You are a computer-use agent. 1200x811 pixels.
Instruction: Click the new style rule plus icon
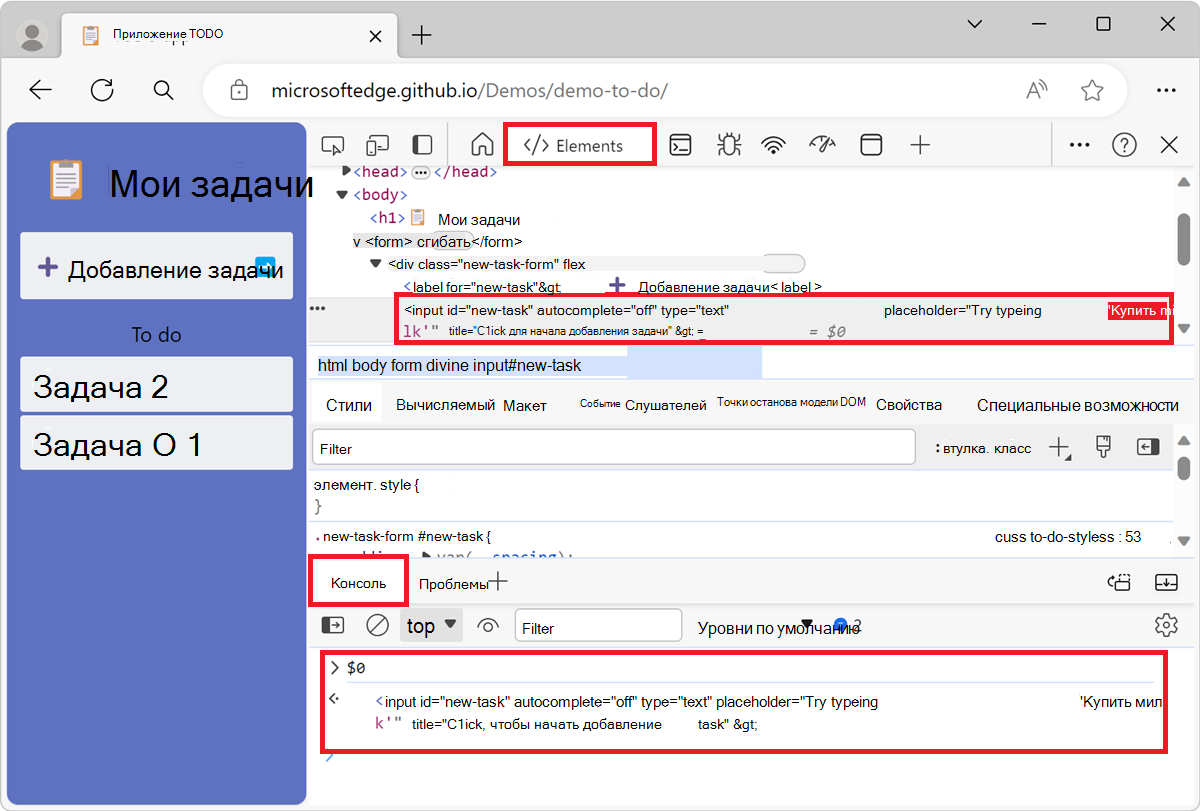click(x=1060, y=448)
